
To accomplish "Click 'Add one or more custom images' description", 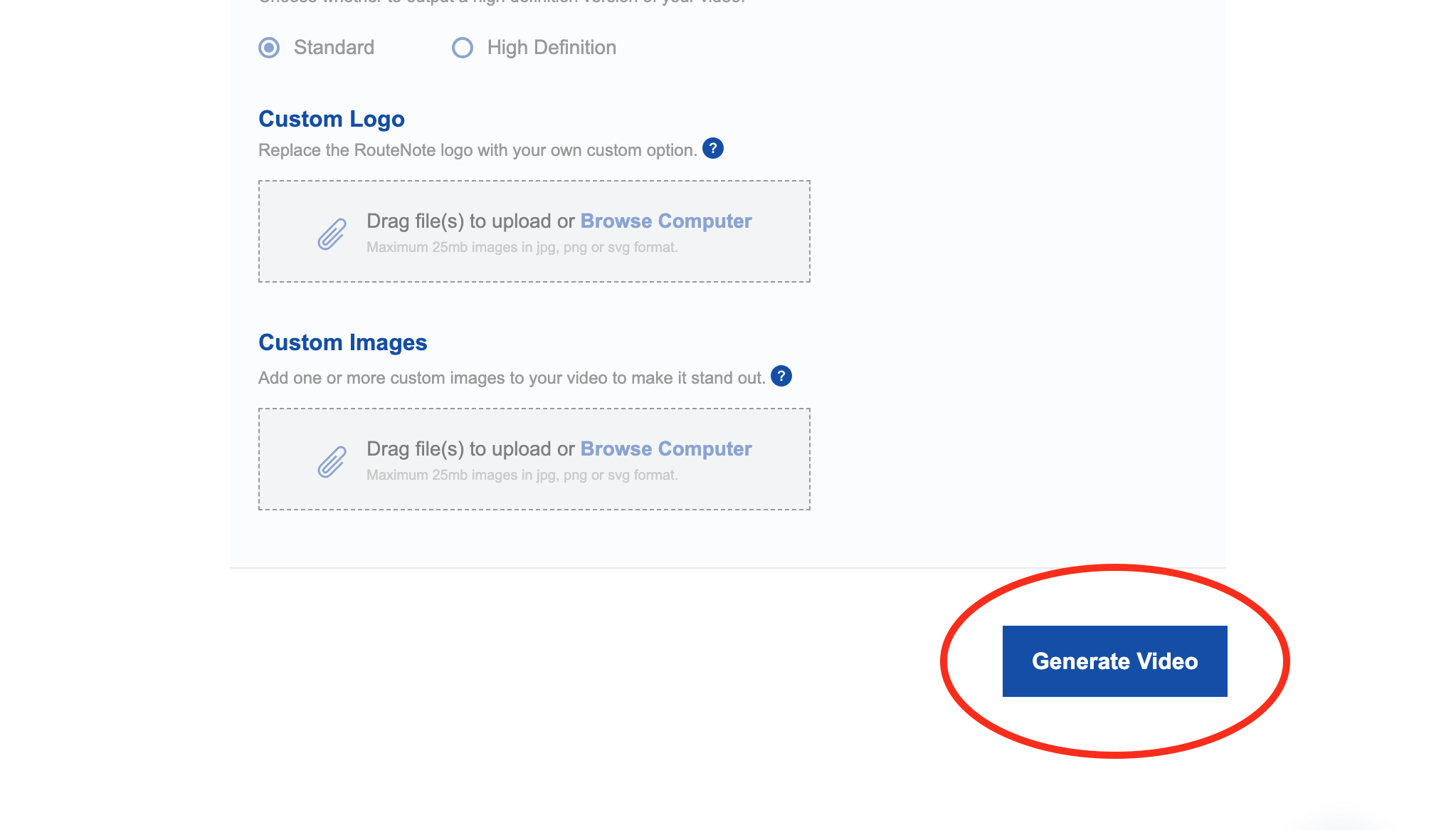I will (512, 378).
